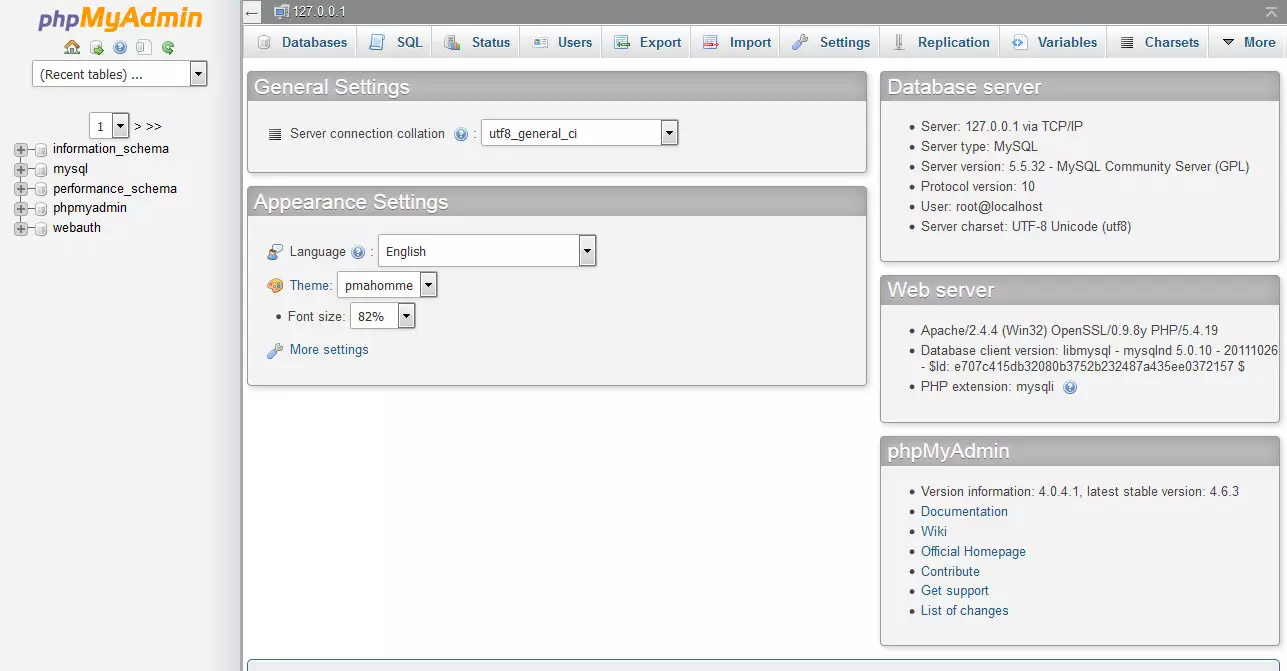
Task: Click the text "Server: 127.0.0.1 via TCP/IP"
Action: tap(1002, 127)
